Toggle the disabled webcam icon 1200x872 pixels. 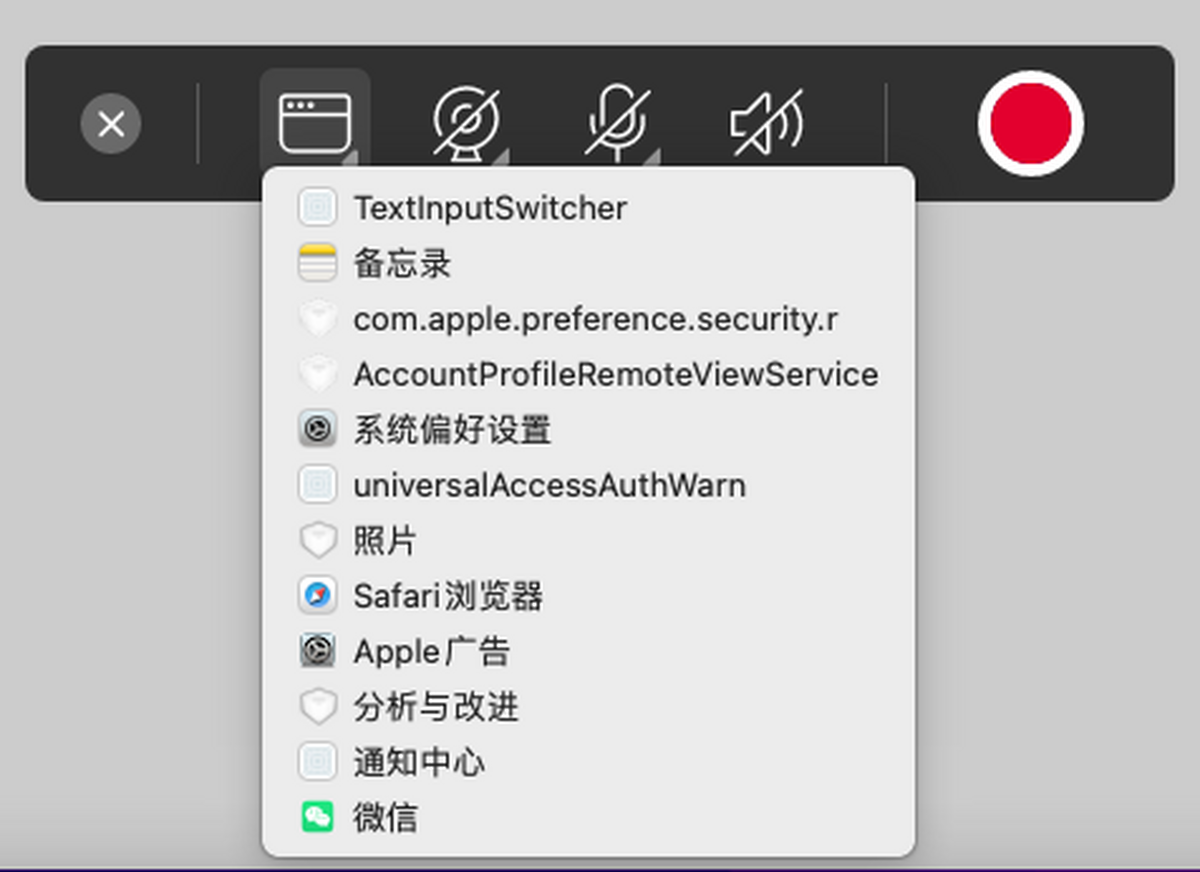point(466,123)
